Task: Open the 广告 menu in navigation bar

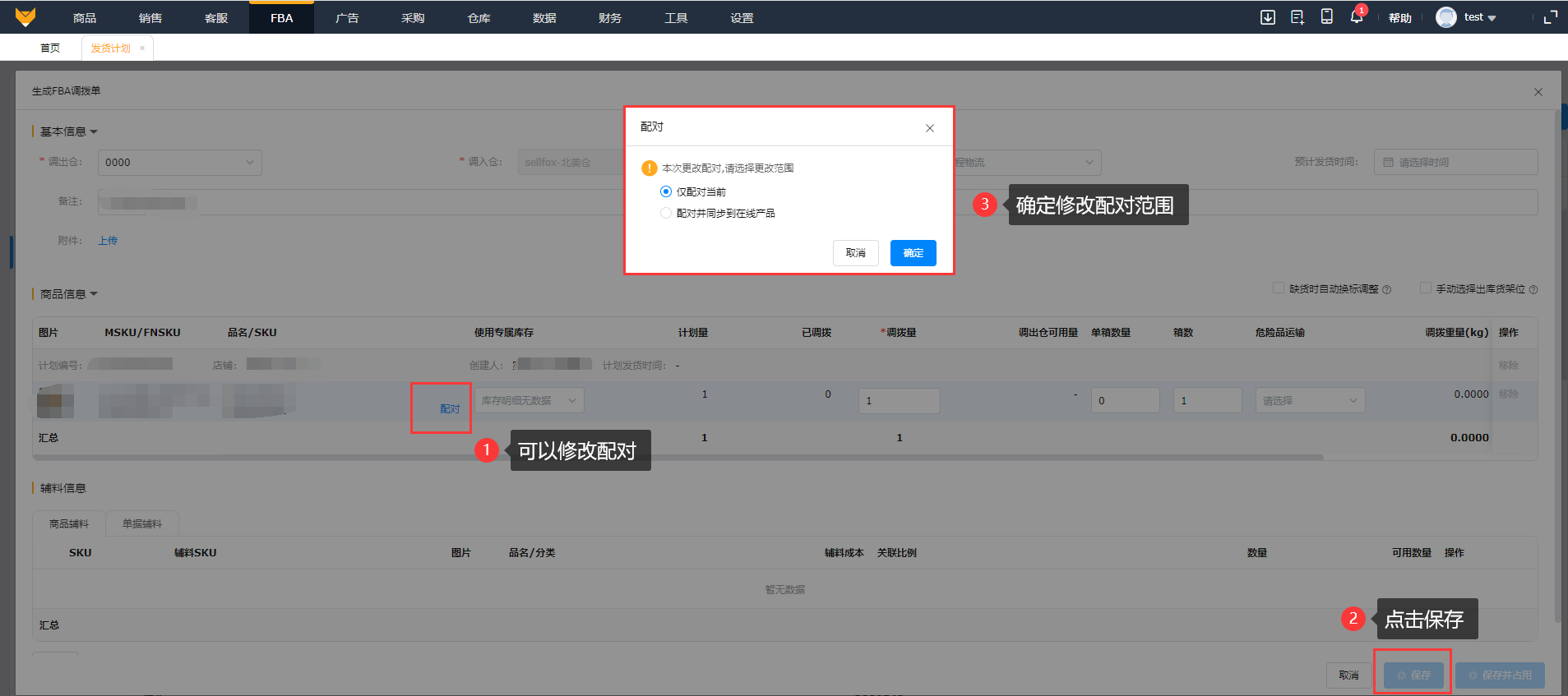Action: (x=347, y=17)
